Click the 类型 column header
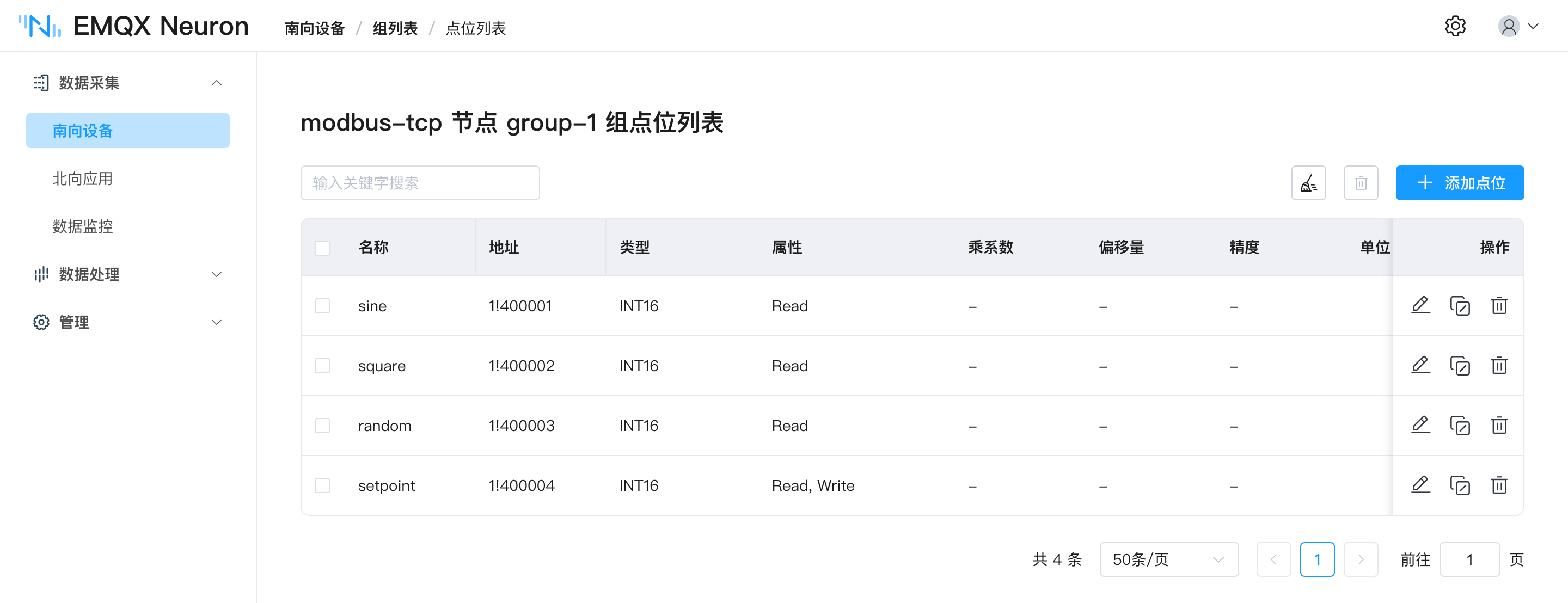 634,248
